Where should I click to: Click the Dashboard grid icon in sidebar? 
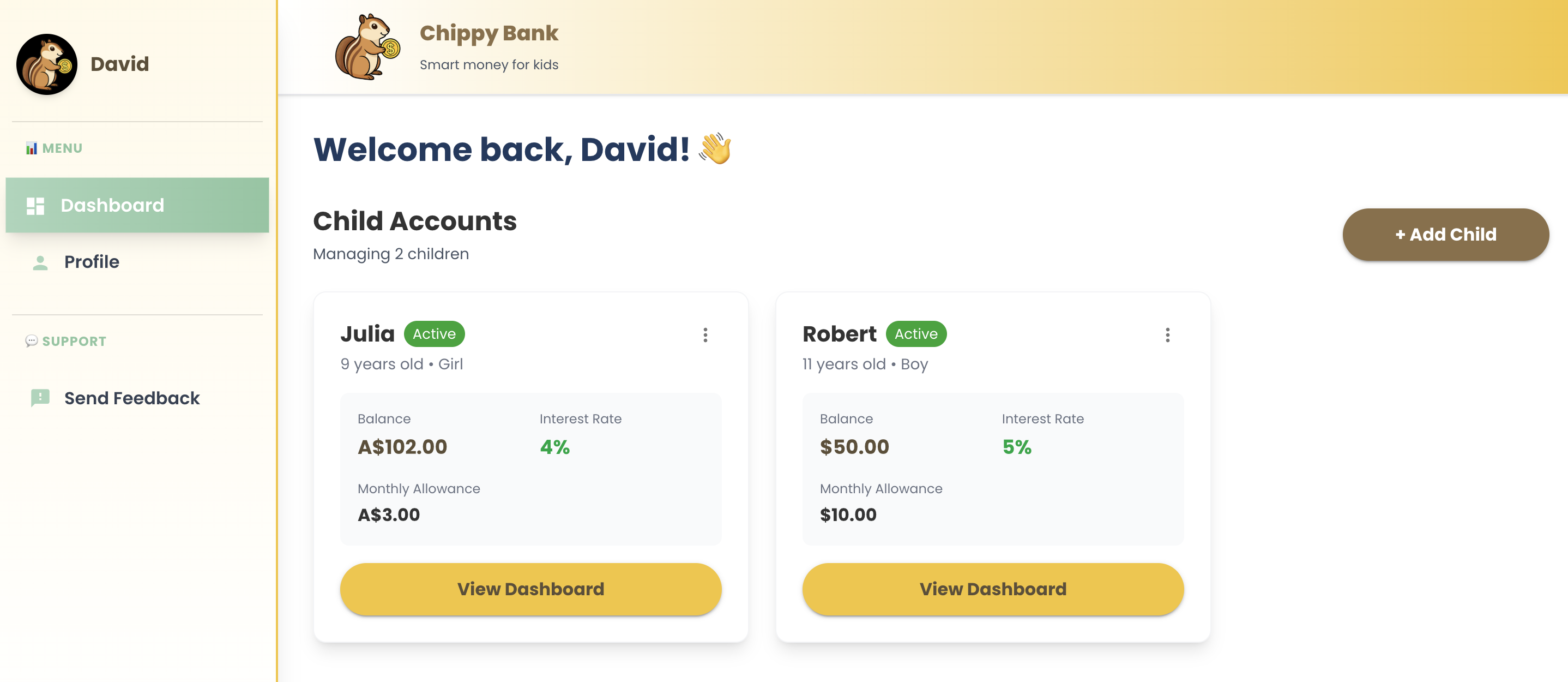coord(35,205)
